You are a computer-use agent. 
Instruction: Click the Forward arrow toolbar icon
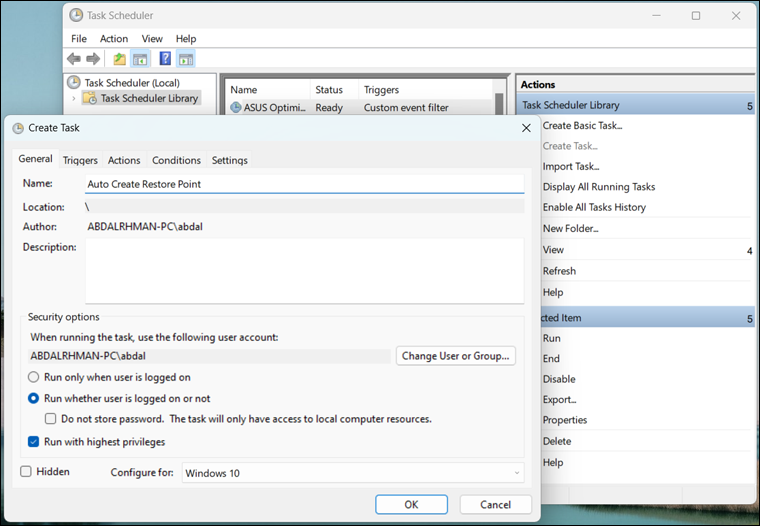tap(93, 59)
